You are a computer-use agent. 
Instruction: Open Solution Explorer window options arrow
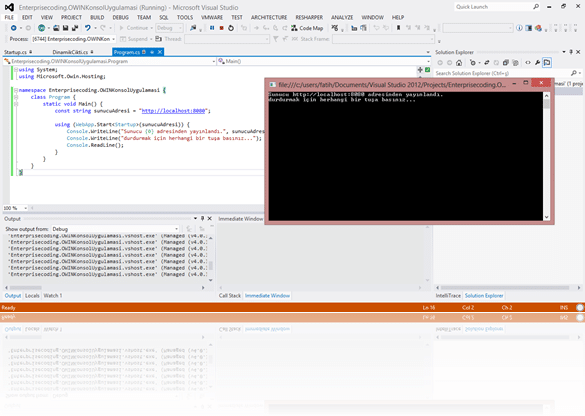tap(564, 52)
